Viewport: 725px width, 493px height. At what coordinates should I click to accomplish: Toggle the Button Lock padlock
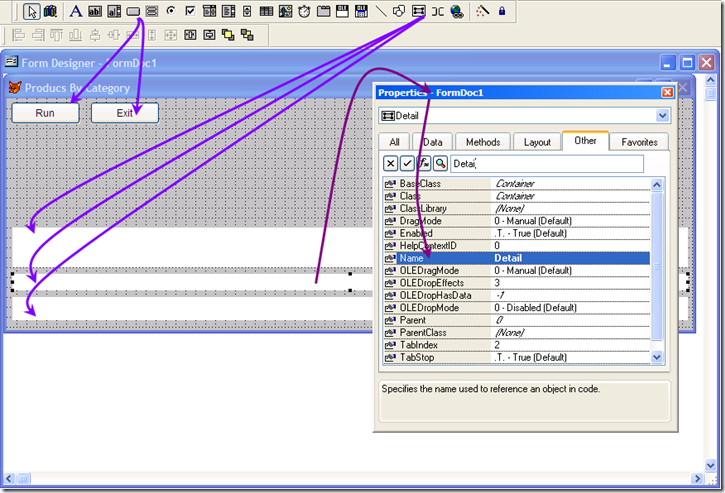click(502, 11)
